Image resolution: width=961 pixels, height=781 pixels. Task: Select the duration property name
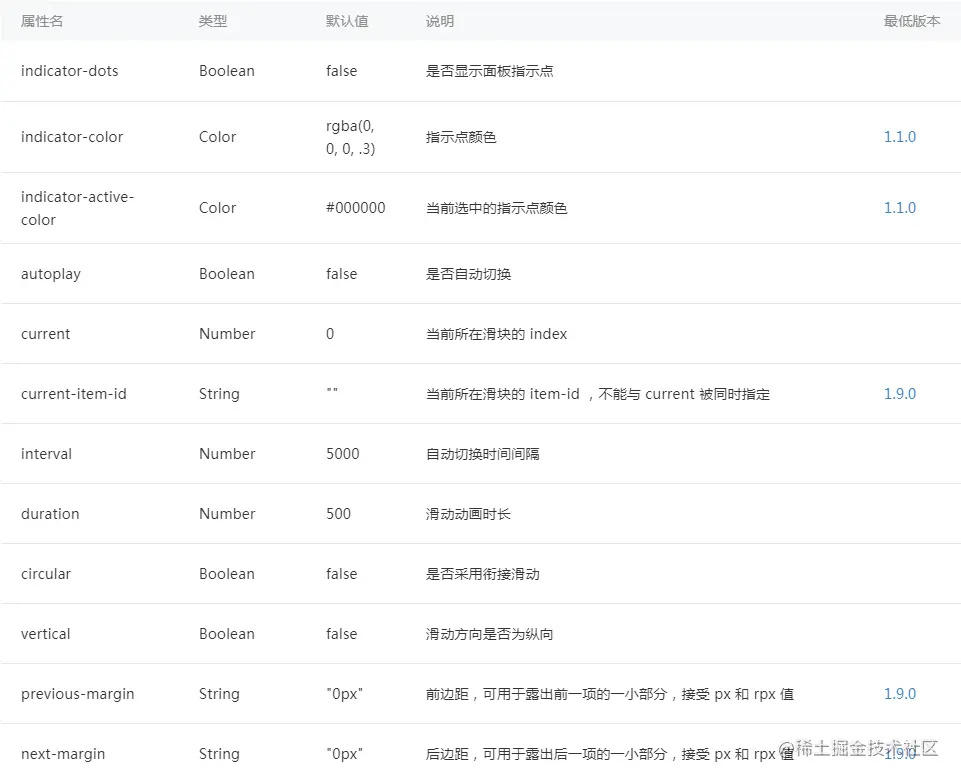pos(50,514)
